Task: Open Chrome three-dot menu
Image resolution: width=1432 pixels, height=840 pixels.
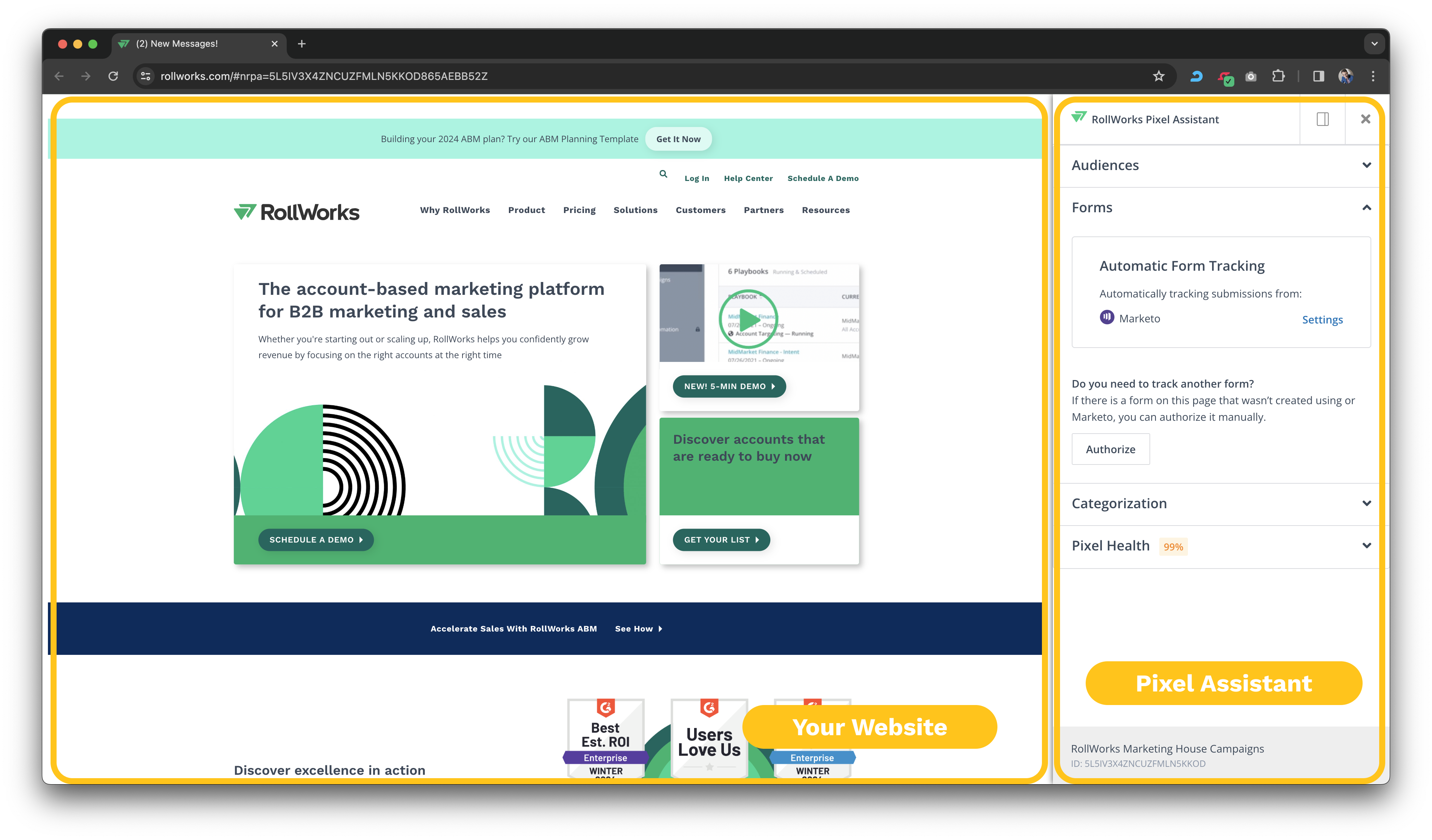Action: pyautogui.click(x=1373, y=76)
